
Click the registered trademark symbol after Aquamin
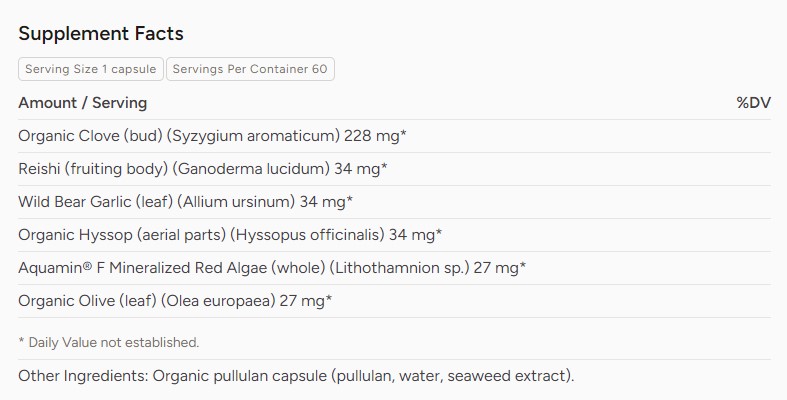[87, 265]
